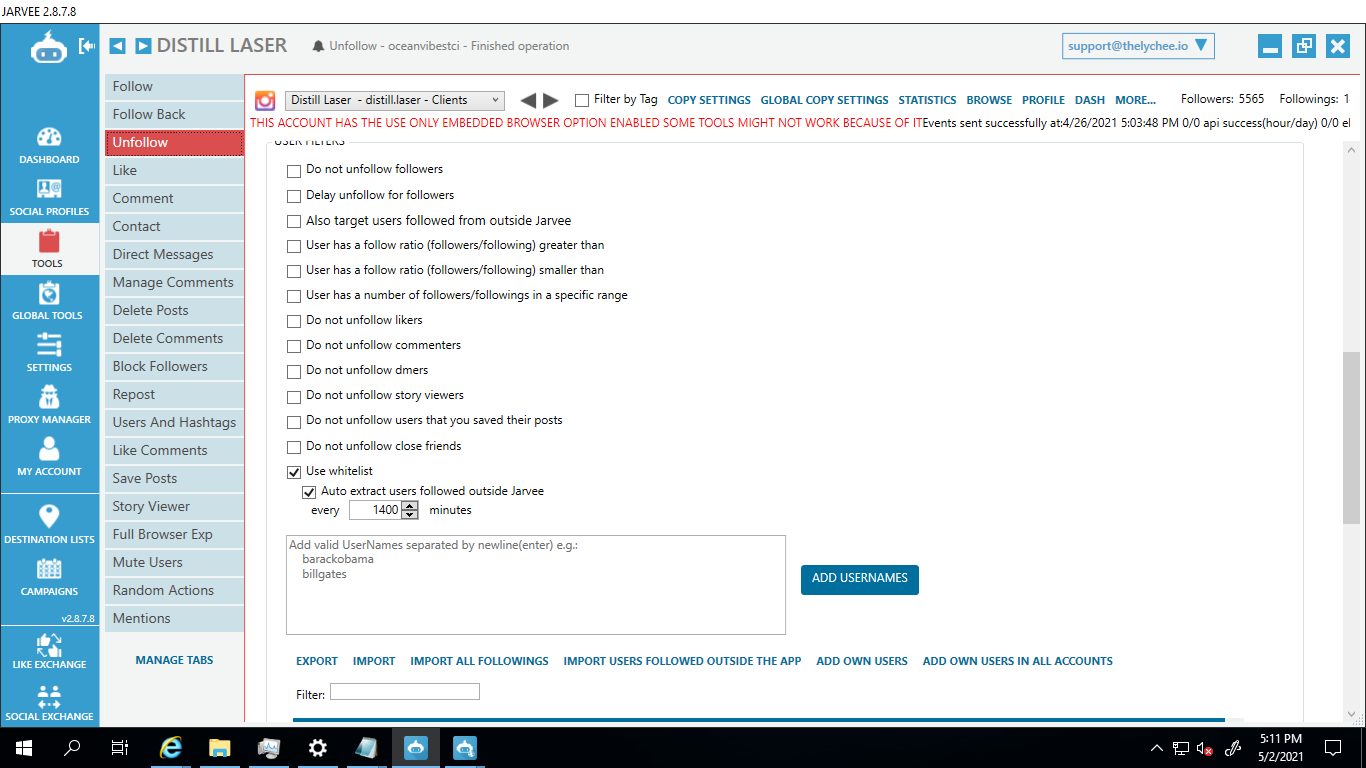Click the minutes value field

pyautogui.click(x=375, y=510)
